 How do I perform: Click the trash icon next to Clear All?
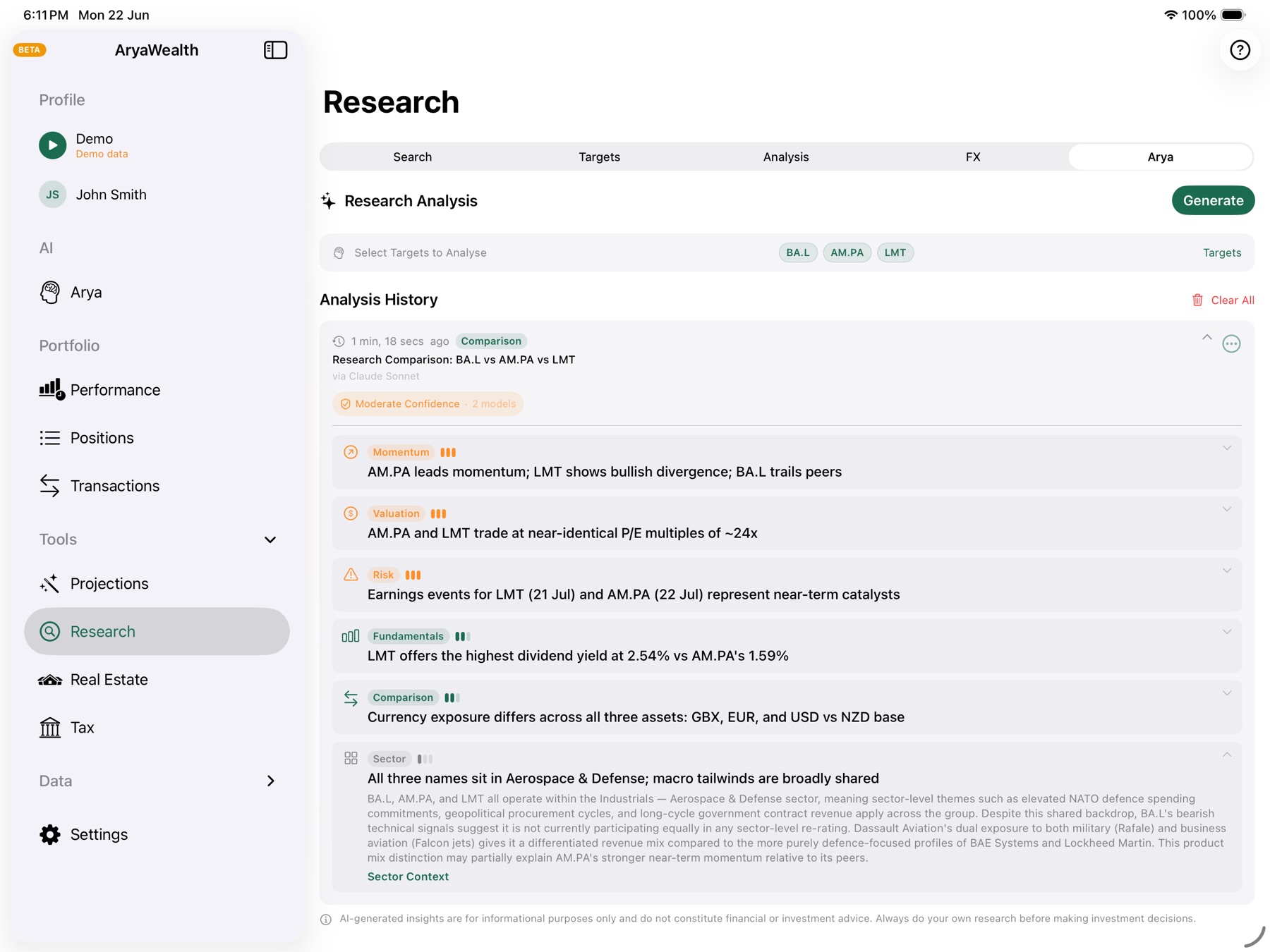(x=1197, y=300)
